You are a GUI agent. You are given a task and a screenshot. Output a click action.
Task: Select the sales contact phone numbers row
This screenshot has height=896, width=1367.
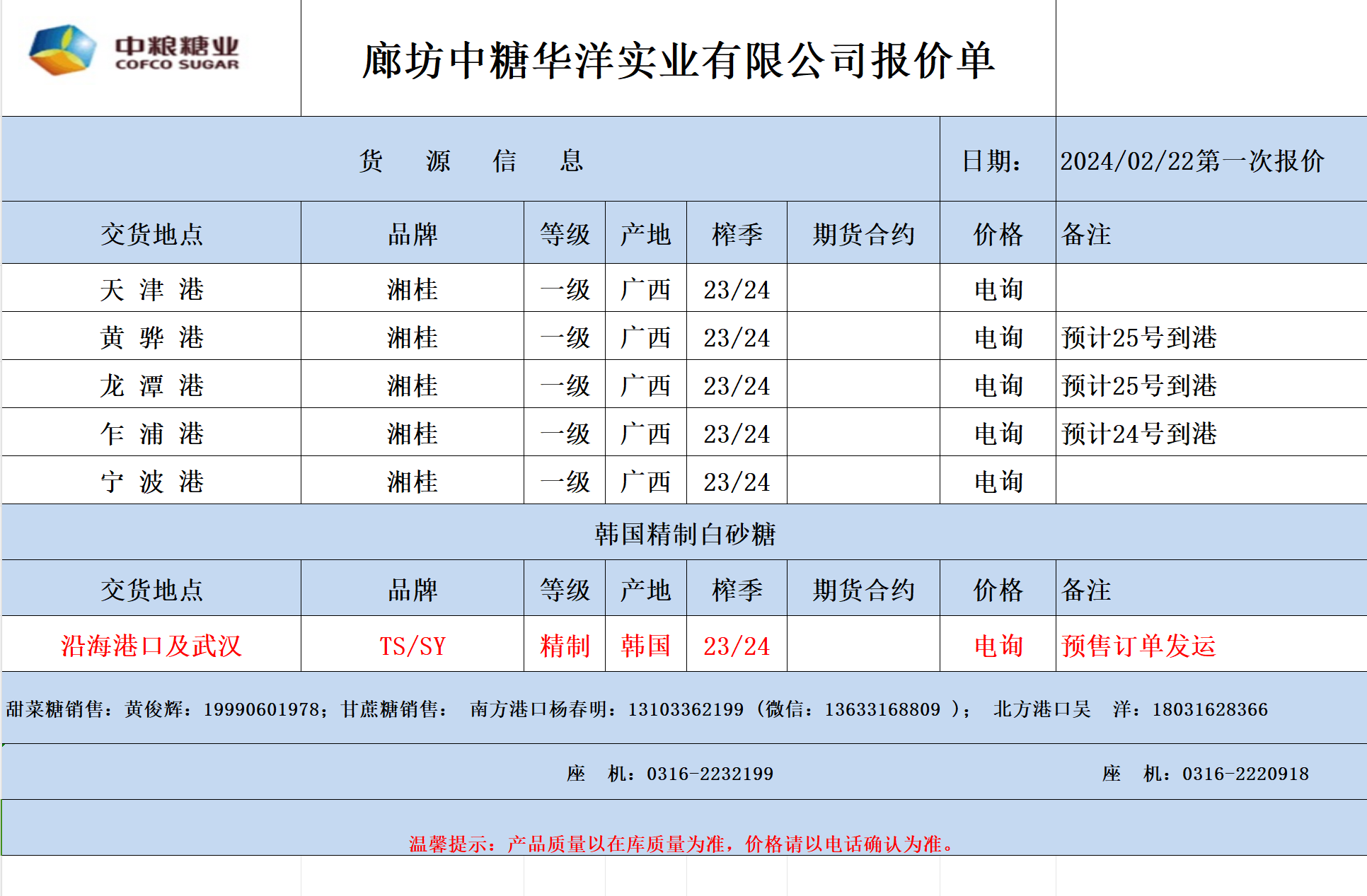(637, 709)
